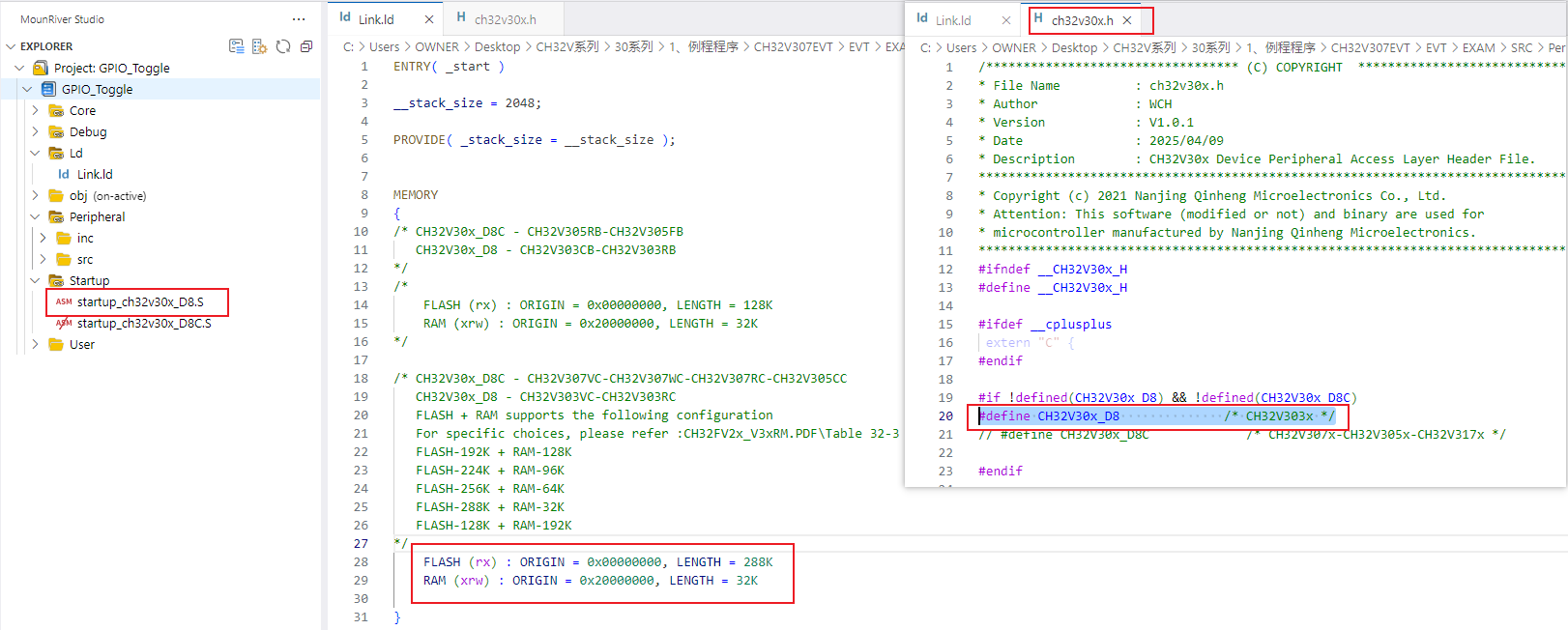Expand the src folder chevron
Image resolution: width=1568 pixels, height=630 pixels.
pos(43,259)
